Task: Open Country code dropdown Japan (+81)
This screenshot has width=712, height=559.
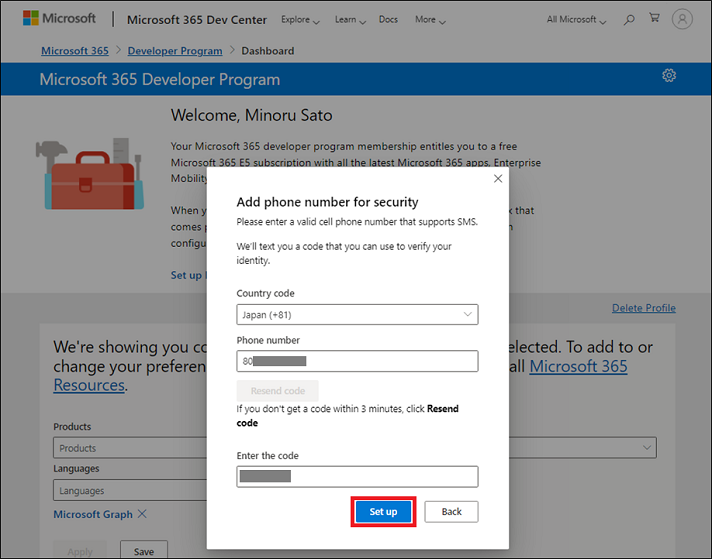Action: (357, 314)
